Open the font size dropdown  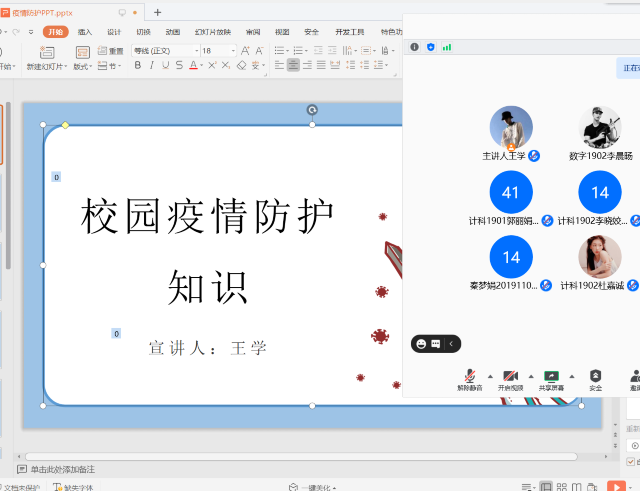(233, 51)
